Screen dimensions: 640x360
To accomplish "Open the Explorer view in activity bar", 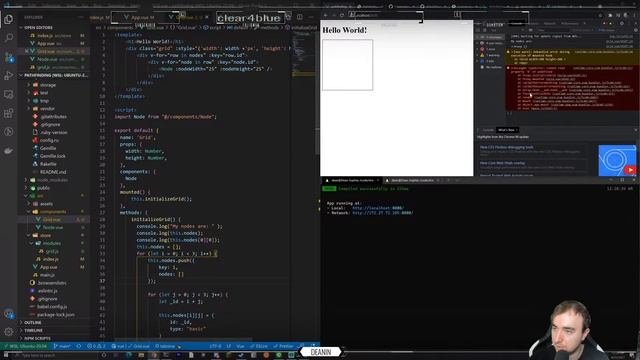I will click(8, 19).
